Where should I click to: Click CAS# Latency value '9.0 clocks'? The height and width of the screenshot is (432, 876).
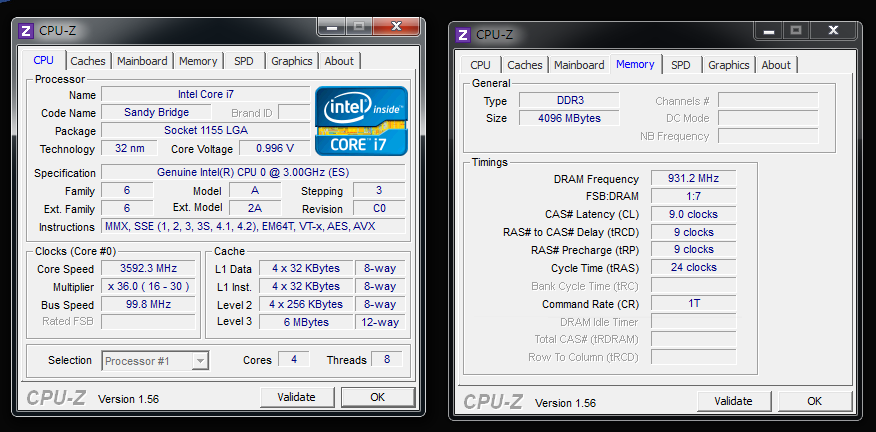click(694, 214)
